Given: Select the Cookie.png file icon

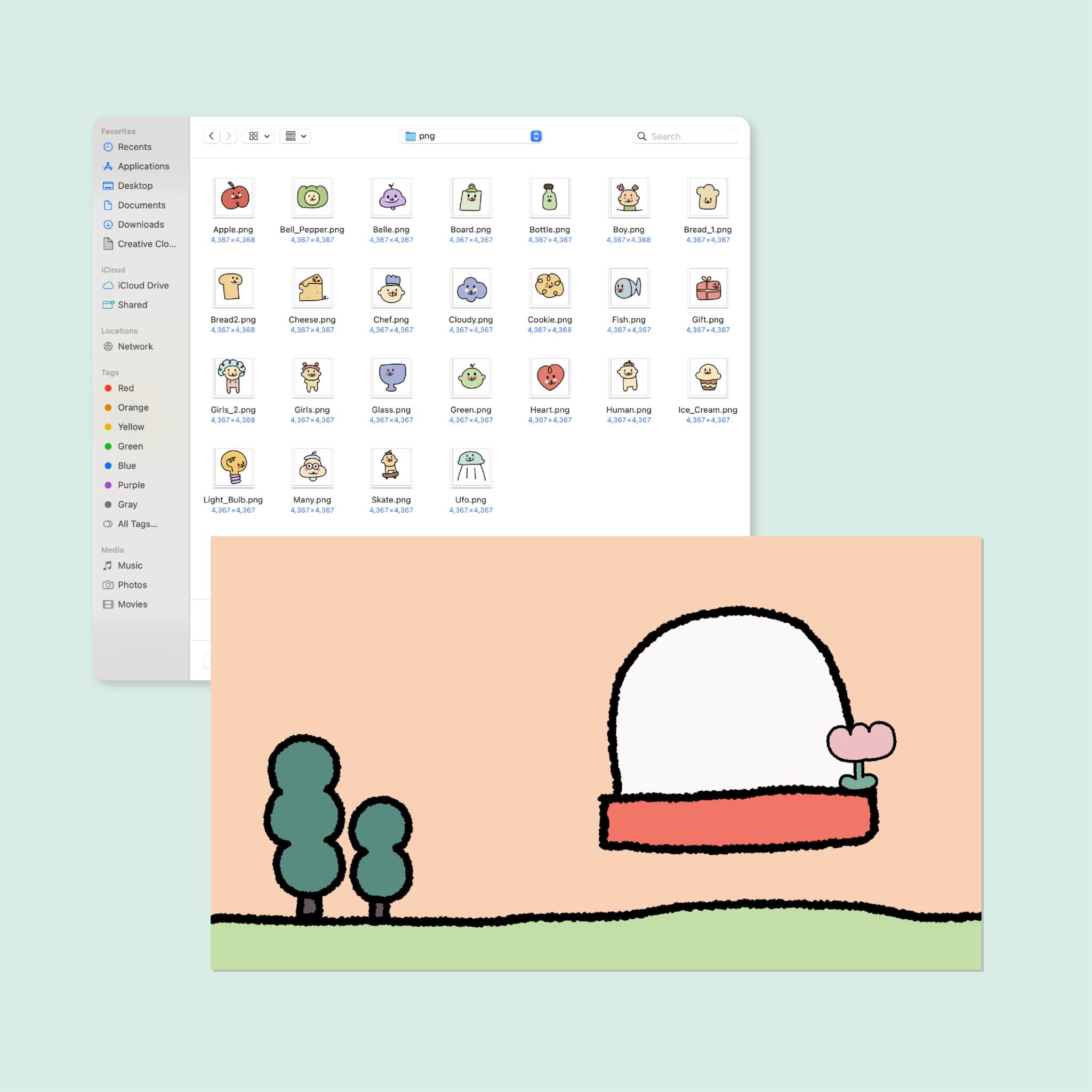Looking at the screenshot, I should point(550,287).
